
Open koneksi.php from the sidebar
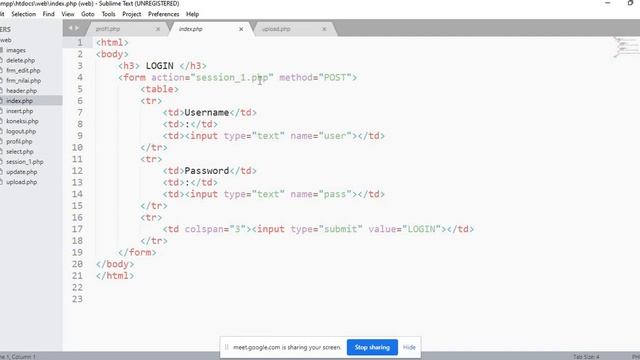coord(22,121)
